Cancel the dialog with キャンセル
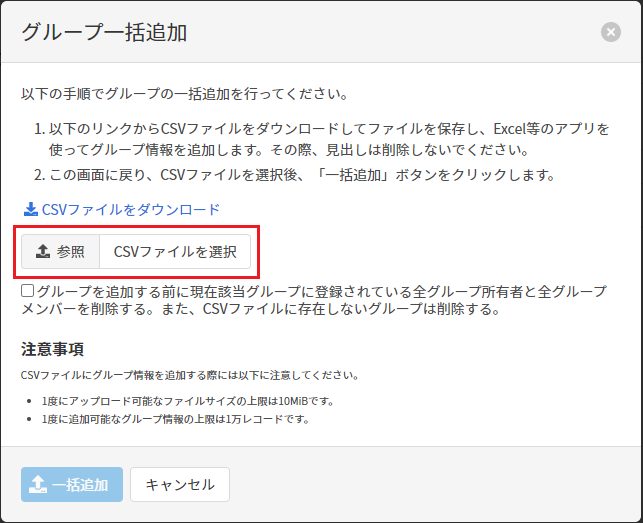 [x=180, y=484]
